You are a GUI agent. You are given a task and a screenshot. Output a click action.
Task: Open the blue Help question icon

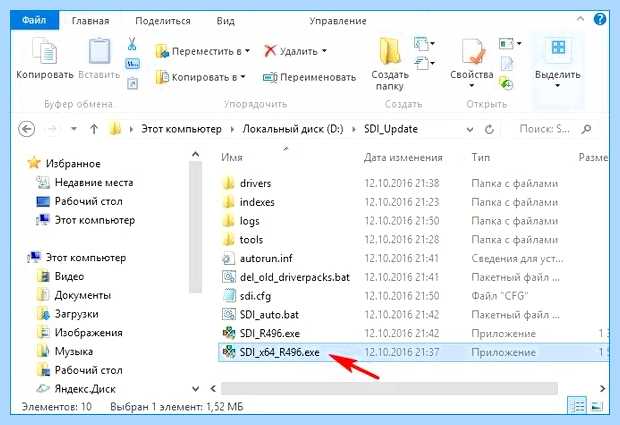[x=600, y=19]
